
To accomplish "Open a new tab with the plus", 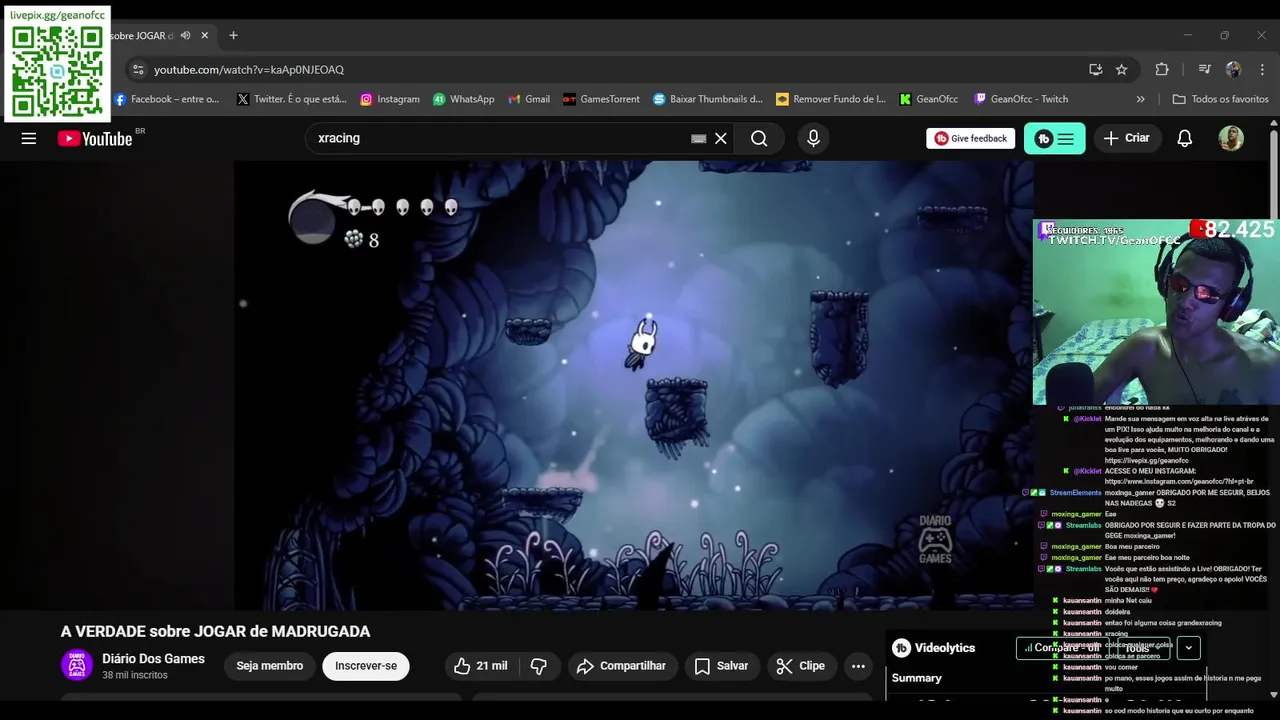I will [233, 35].
